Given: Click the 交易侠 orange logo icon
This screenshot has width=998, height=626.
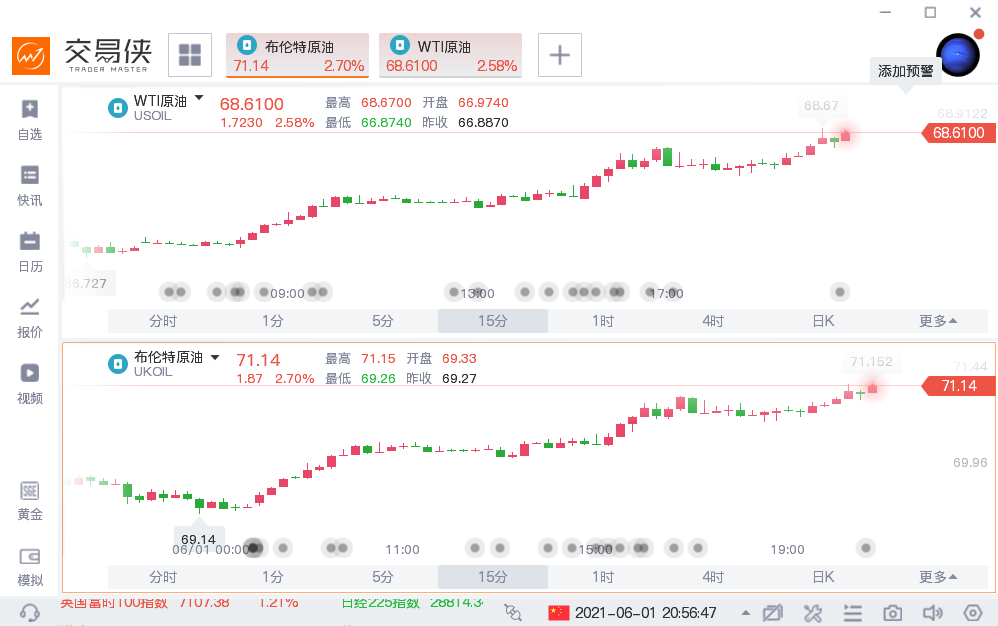Looking at the screenshot, I should [x=31, y=55].
